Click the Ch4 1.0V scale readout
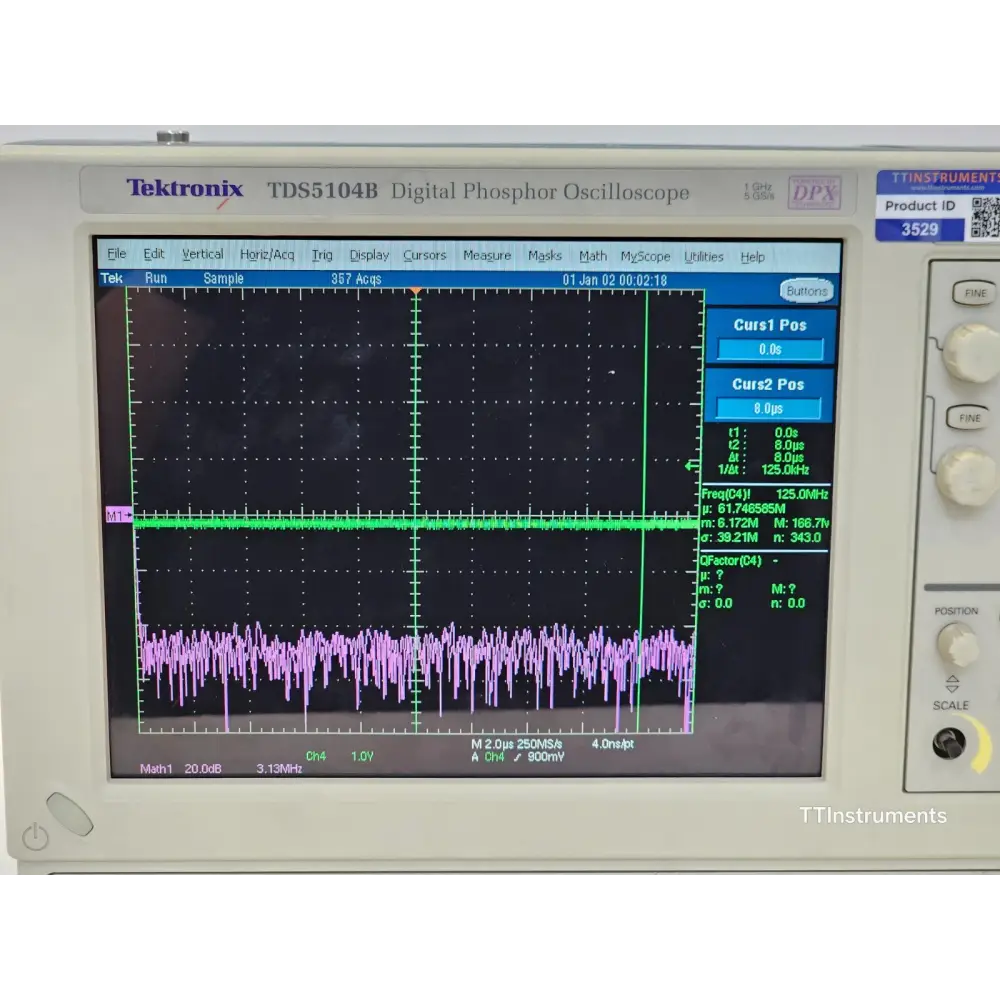Screen dimensions: 1000x1000 (x=339, y=756)
